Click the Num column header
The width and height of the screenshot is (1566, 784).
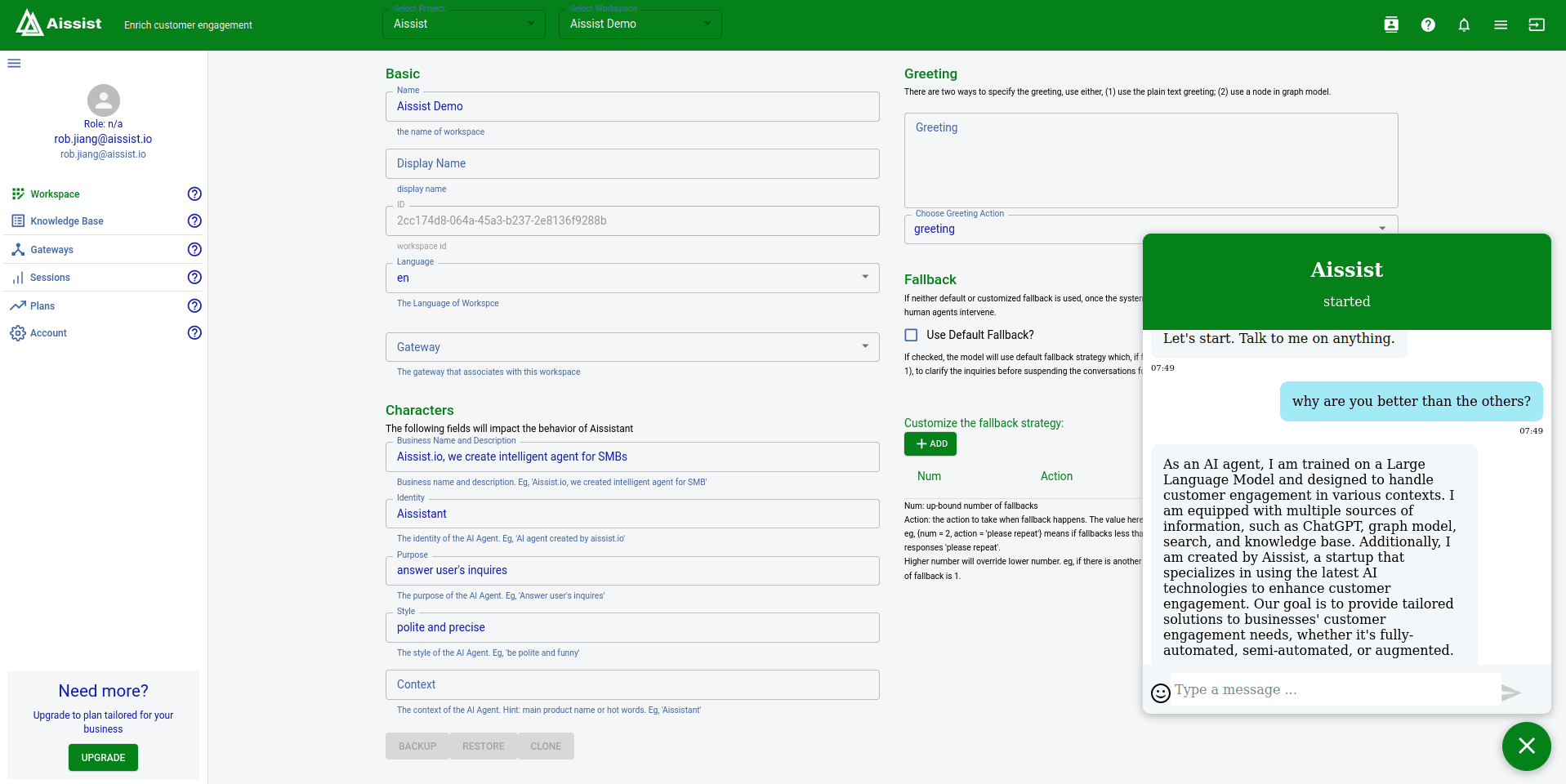(x=929, y=476)
